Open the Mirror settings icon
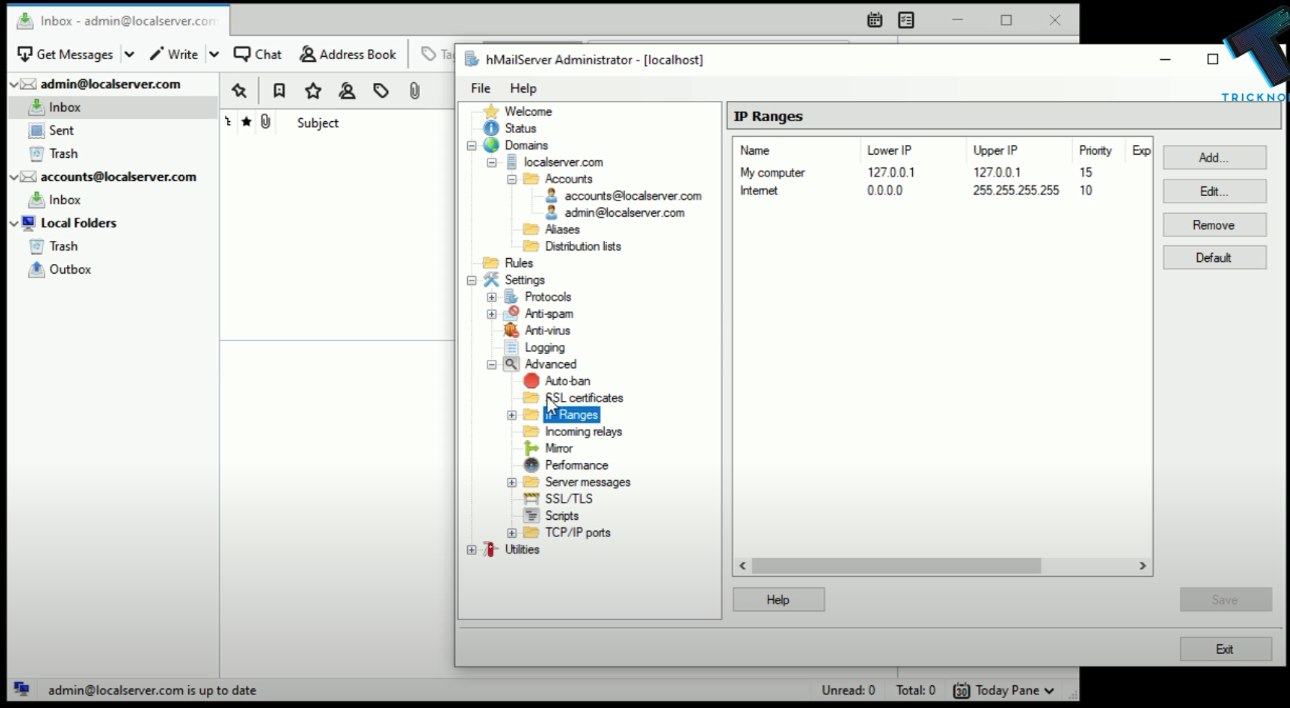1290x708 pixels. tap(531, 448)
